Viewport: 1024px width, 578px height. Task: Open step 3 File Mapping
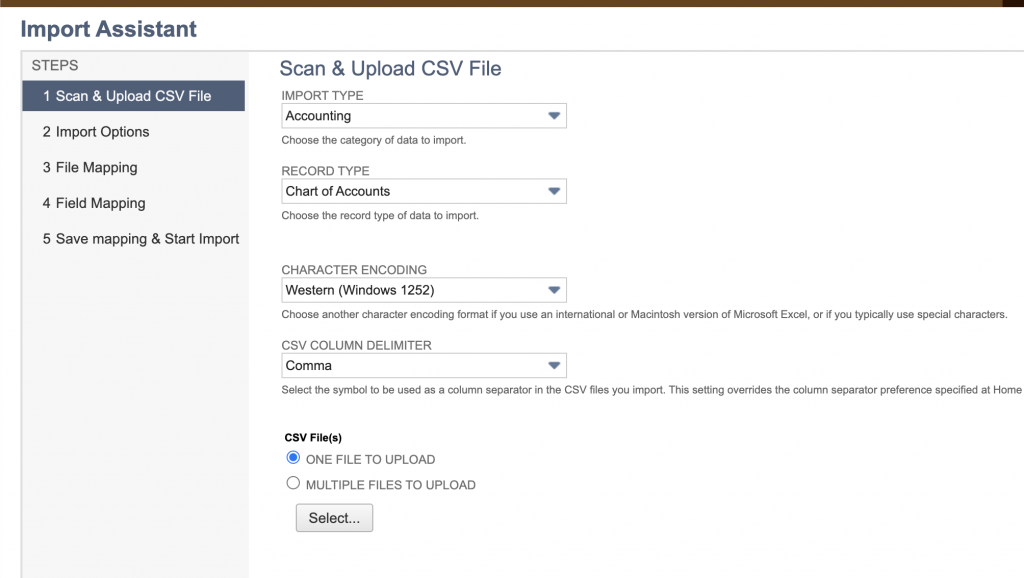click(90, 168)
